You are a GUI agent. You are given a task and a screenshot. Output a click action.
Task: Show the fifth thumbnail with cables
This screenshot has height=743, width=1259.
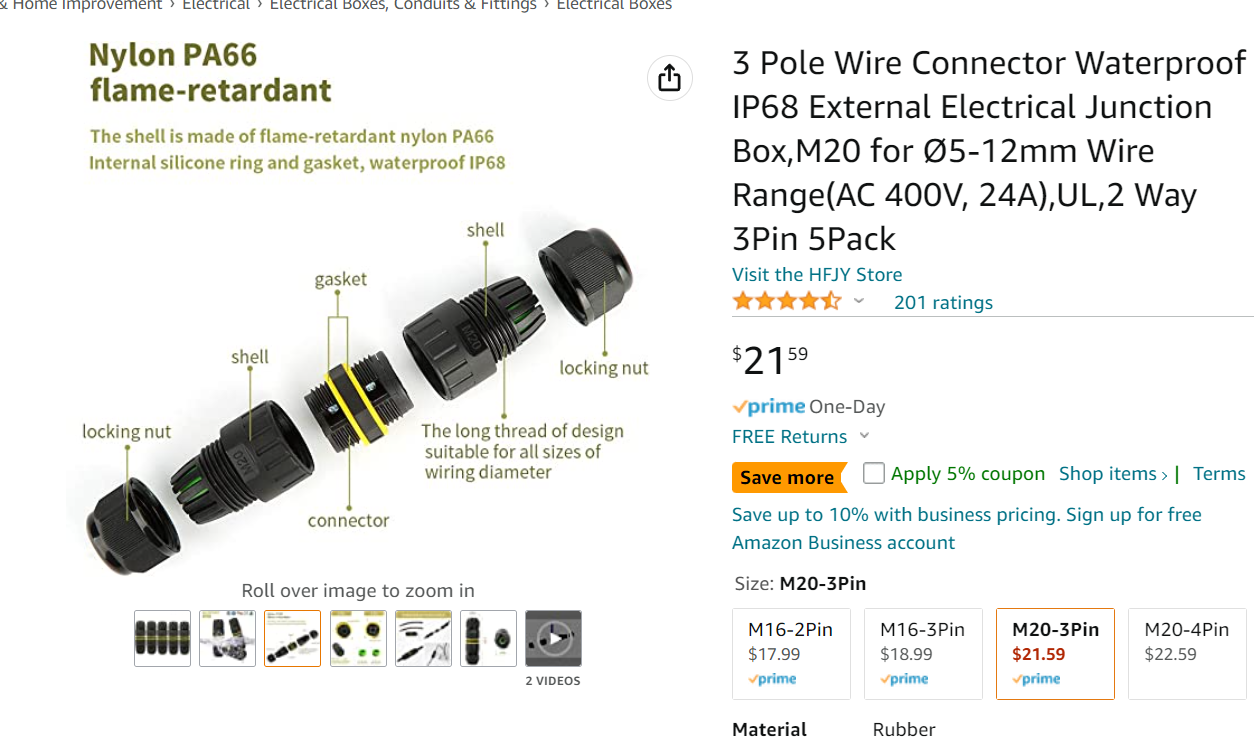coord(423,638)
